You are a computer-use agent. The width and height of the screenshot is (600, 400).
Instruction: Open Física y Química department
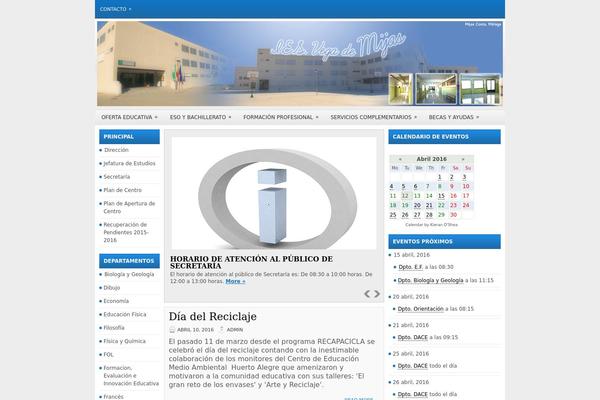click(124, 341)
